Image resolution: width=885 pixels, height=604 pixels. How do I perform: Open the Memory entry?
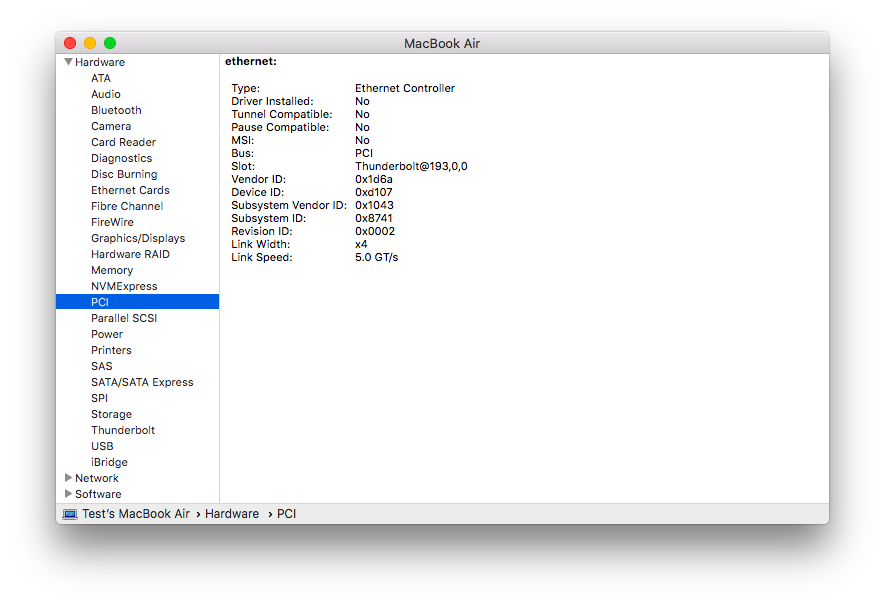pos(112,270)
